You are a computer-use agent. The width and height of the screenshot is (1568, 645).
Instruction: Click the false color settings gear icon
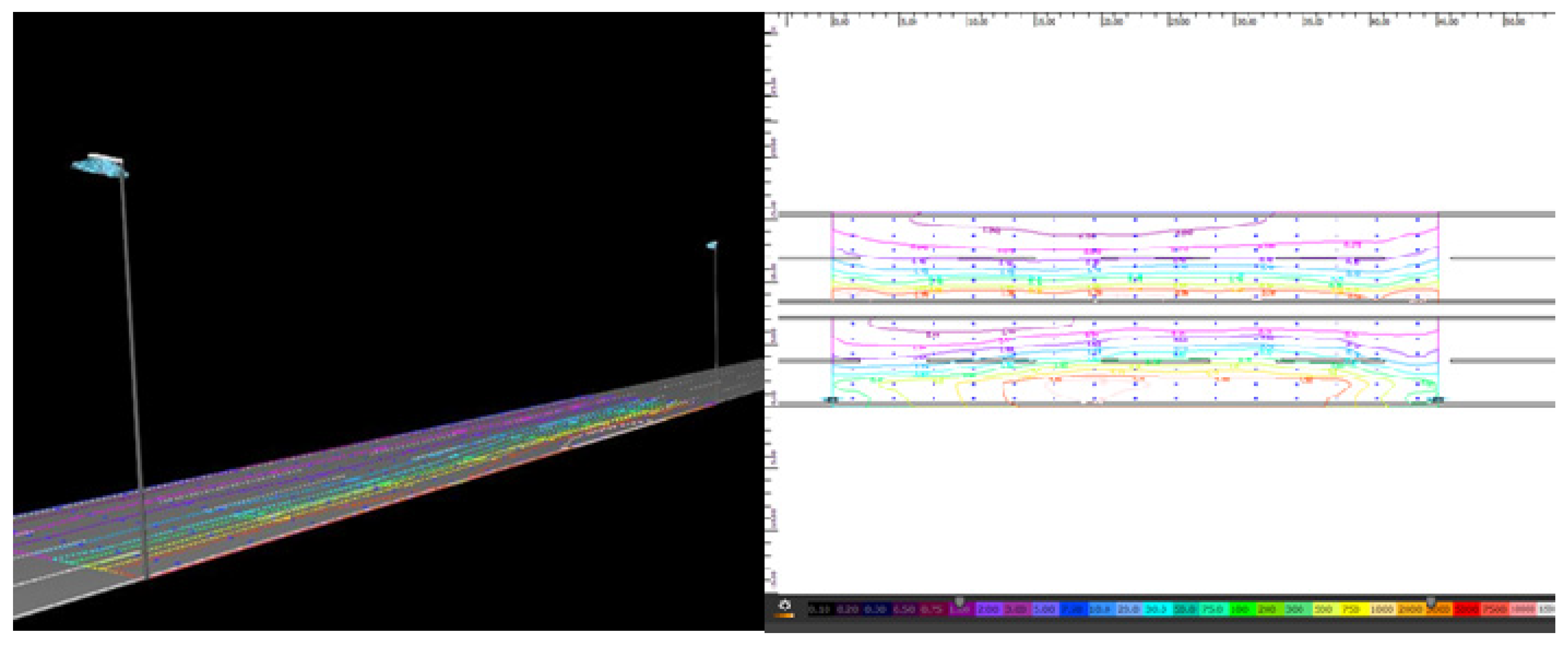(785, 606)
